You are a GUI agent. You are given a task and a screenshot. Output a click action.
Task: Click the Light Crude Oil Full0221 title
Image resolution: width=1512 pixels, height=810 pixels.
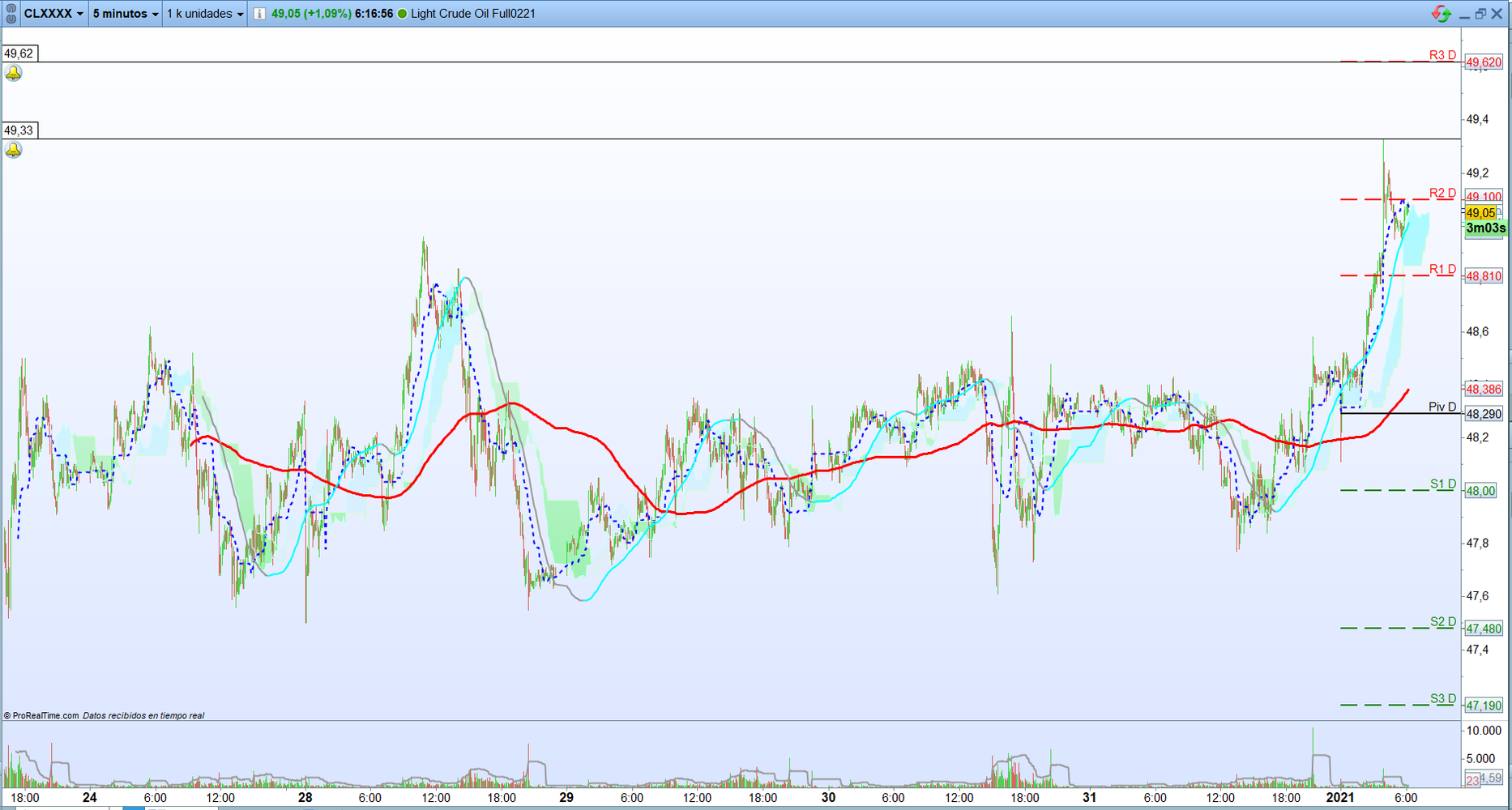(x=473, y=14)
